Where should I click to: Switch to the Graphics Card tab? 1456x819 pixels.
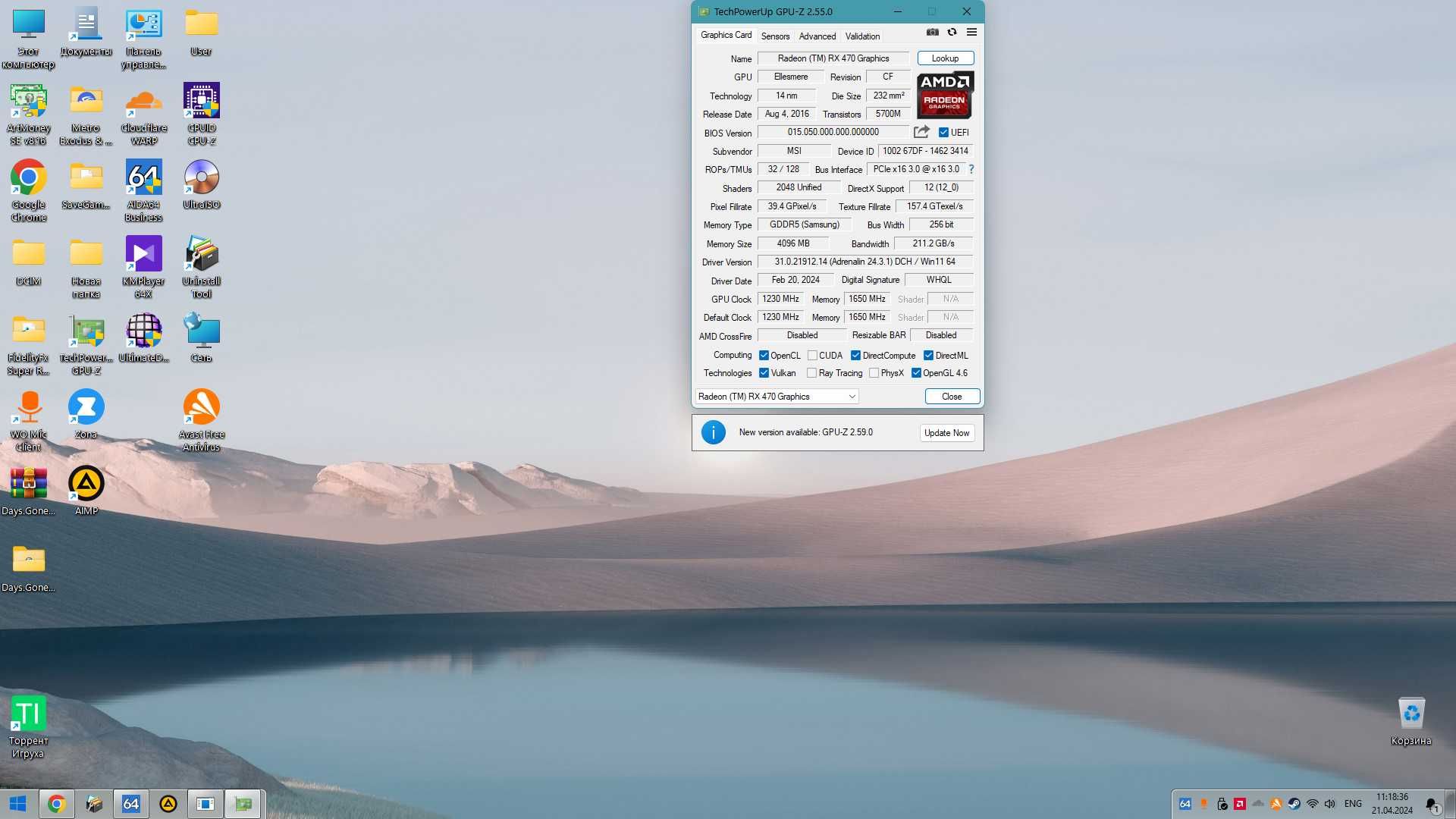(x=726, y=35)
